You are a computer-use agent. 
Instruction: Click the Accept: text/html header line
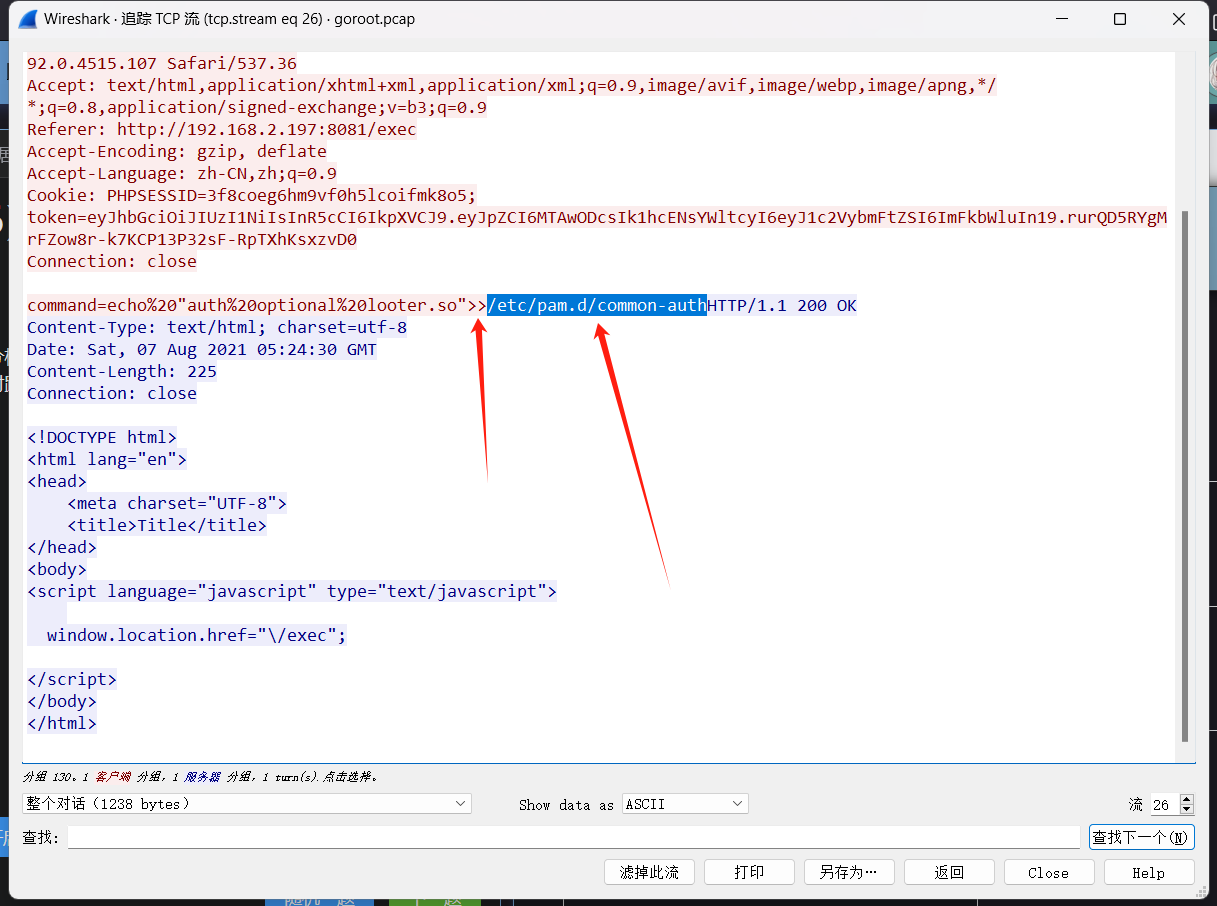coord(511,85)
